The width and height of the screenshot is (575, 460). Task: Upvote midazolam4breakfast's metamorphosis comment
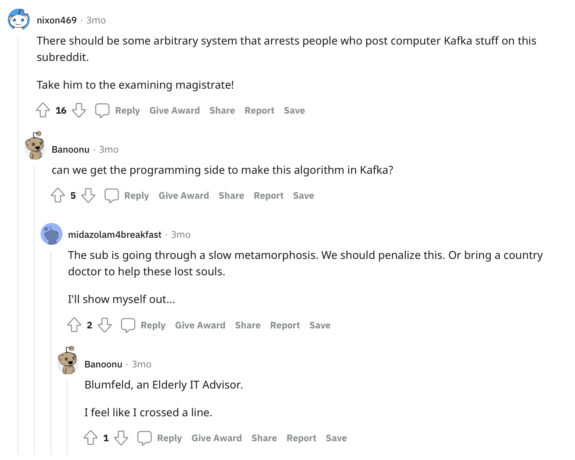coord(74,325)
